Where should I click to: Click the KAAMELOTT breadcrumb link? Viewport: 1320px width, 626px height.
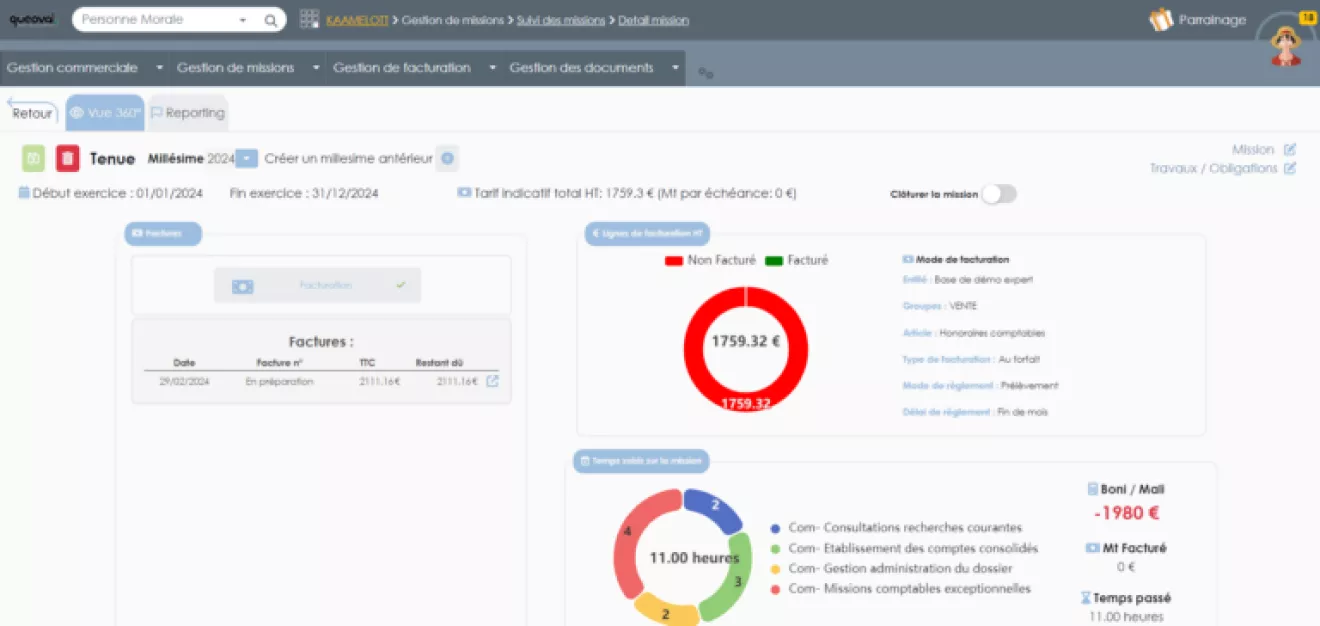point(357,20)
